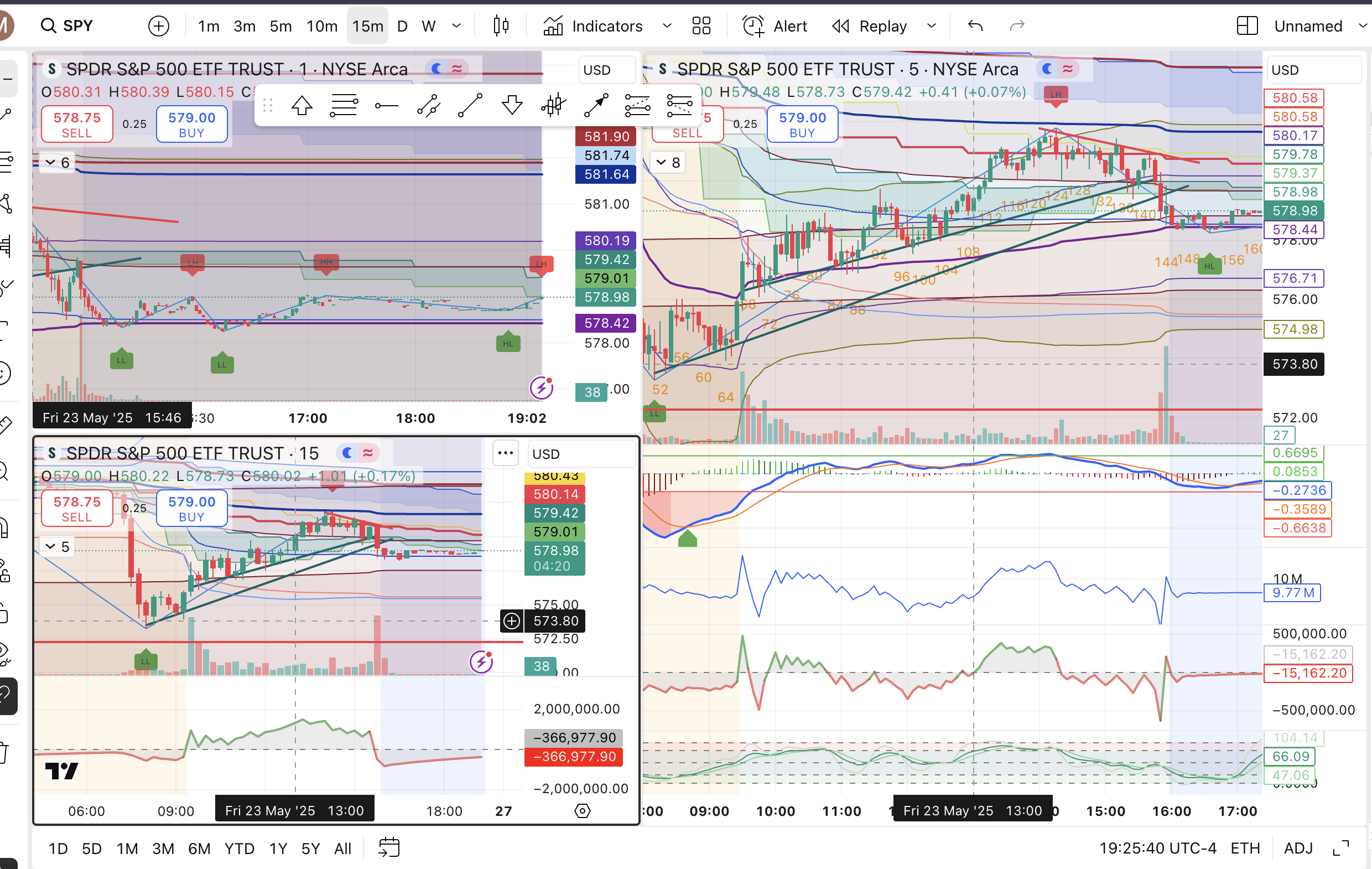Click the fullscreen expand icon at bottom right
The height and width of the screenshot is (869, 1372).
1341,848
